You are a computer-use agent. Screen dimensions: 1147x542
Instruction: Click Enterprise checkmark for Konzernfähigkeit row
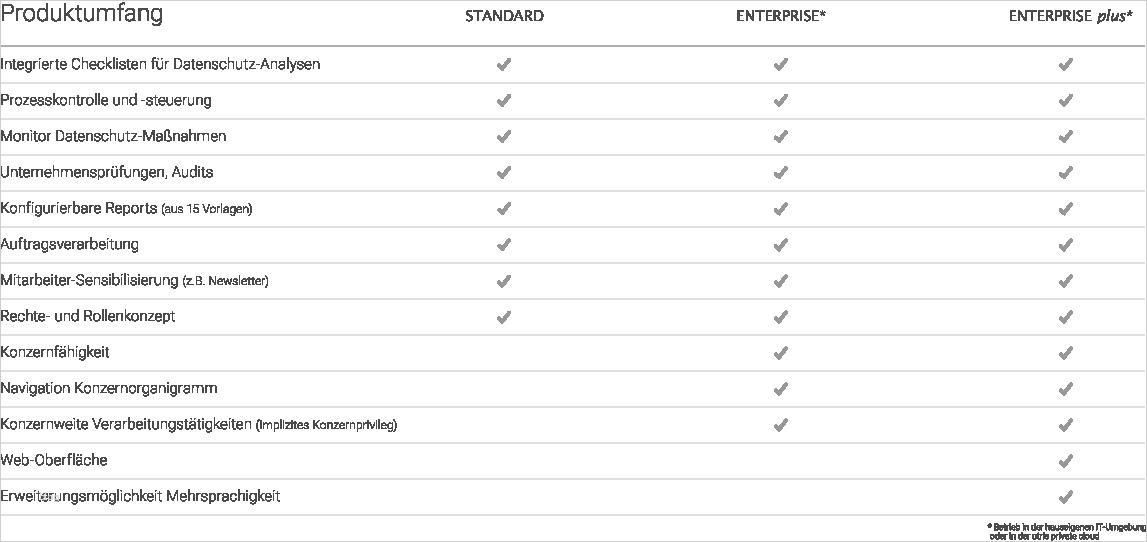(781, 353)
